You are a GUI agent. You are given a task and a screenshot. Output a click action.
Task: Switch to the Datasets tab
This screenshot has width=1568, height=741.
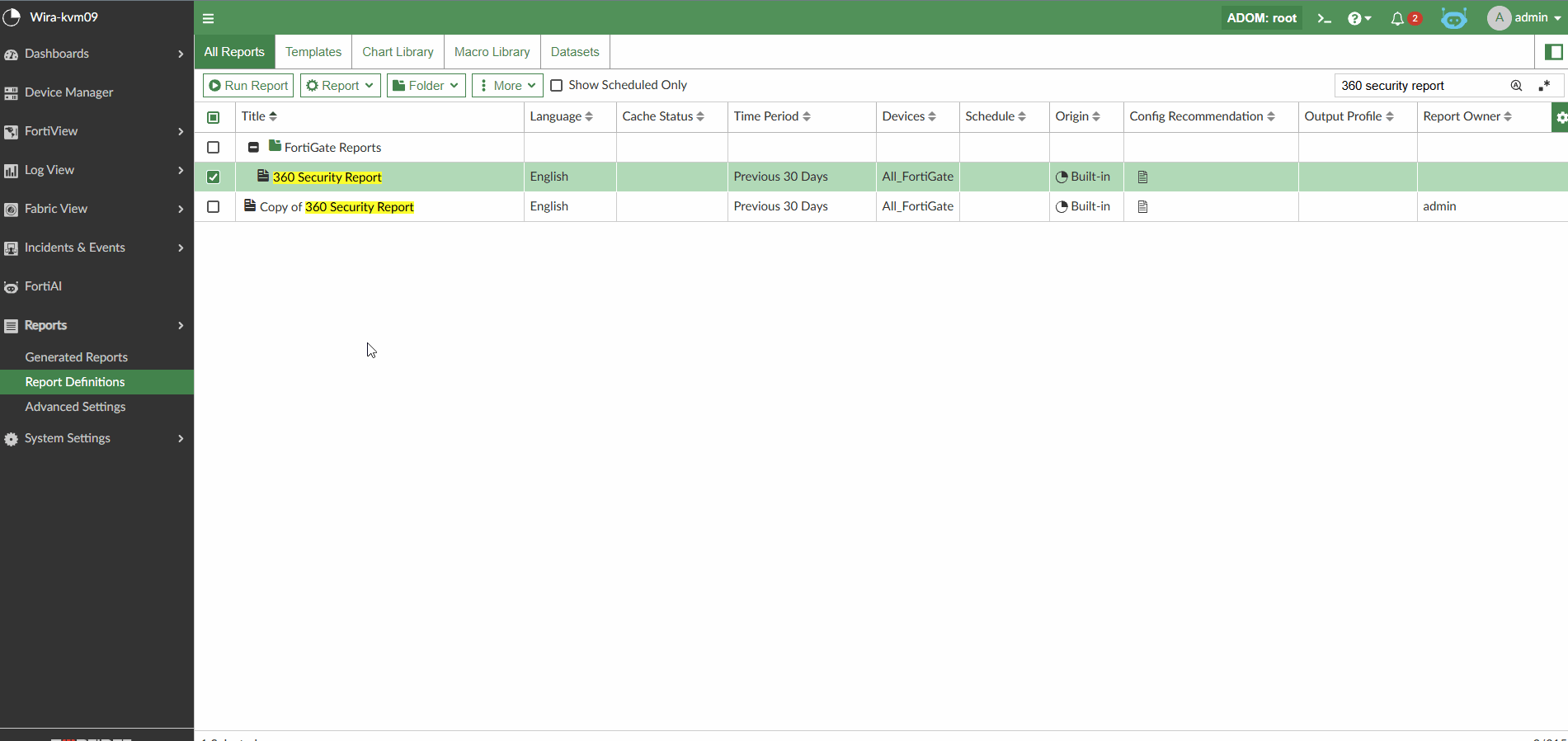point(575,52)
